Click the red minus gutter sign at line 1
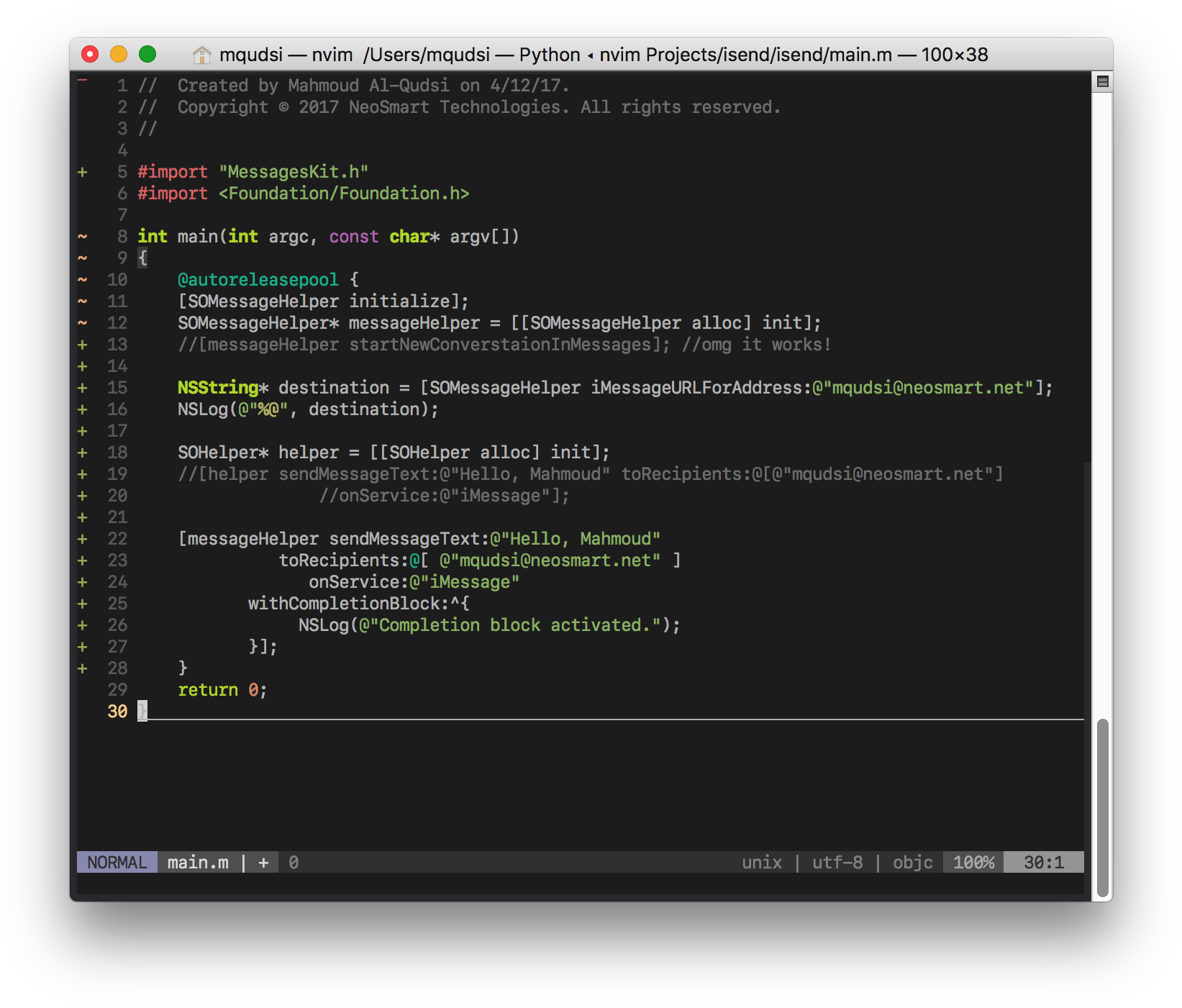This screenshot has width=1182, height=1008. pos(83,80)
